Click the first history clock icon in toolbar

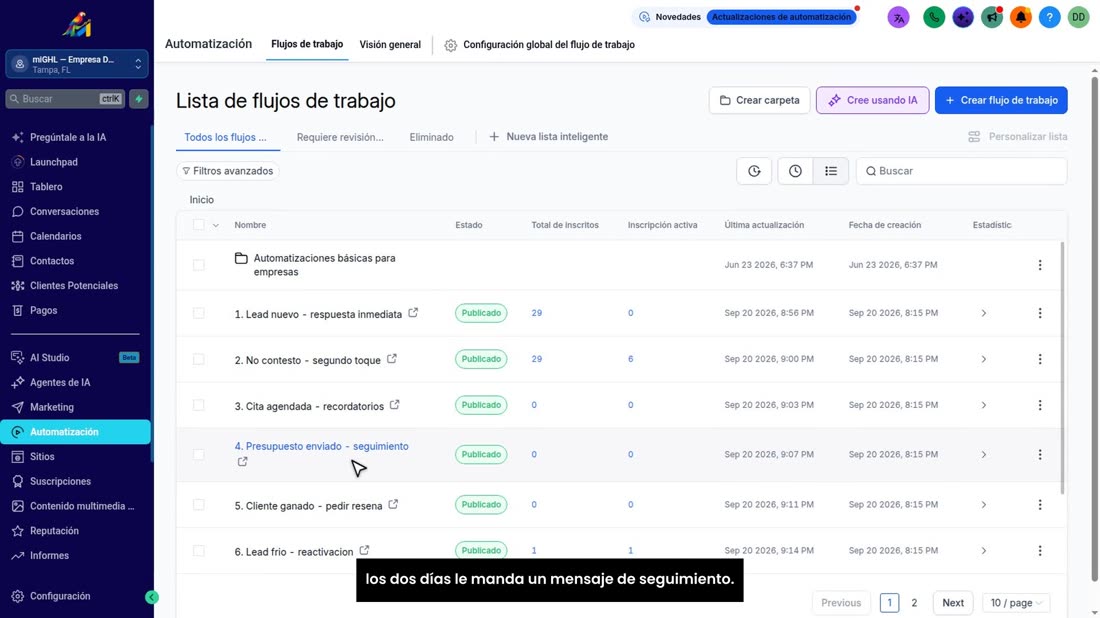pos(754,171)
